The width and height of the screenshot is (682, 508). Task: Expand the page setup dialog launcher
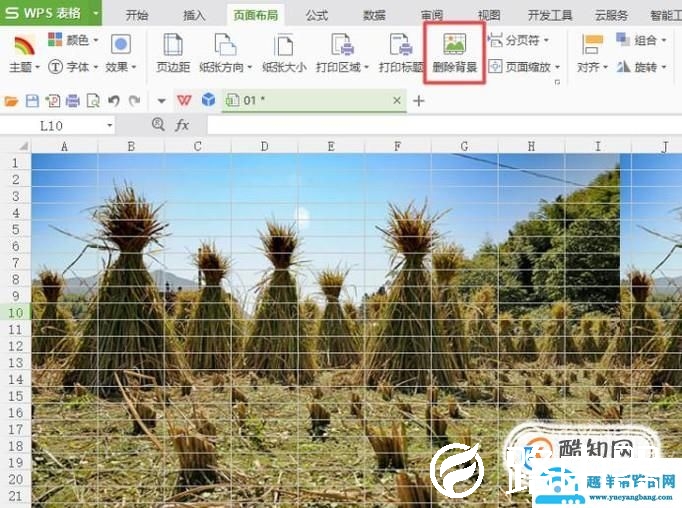click(557, 82)
